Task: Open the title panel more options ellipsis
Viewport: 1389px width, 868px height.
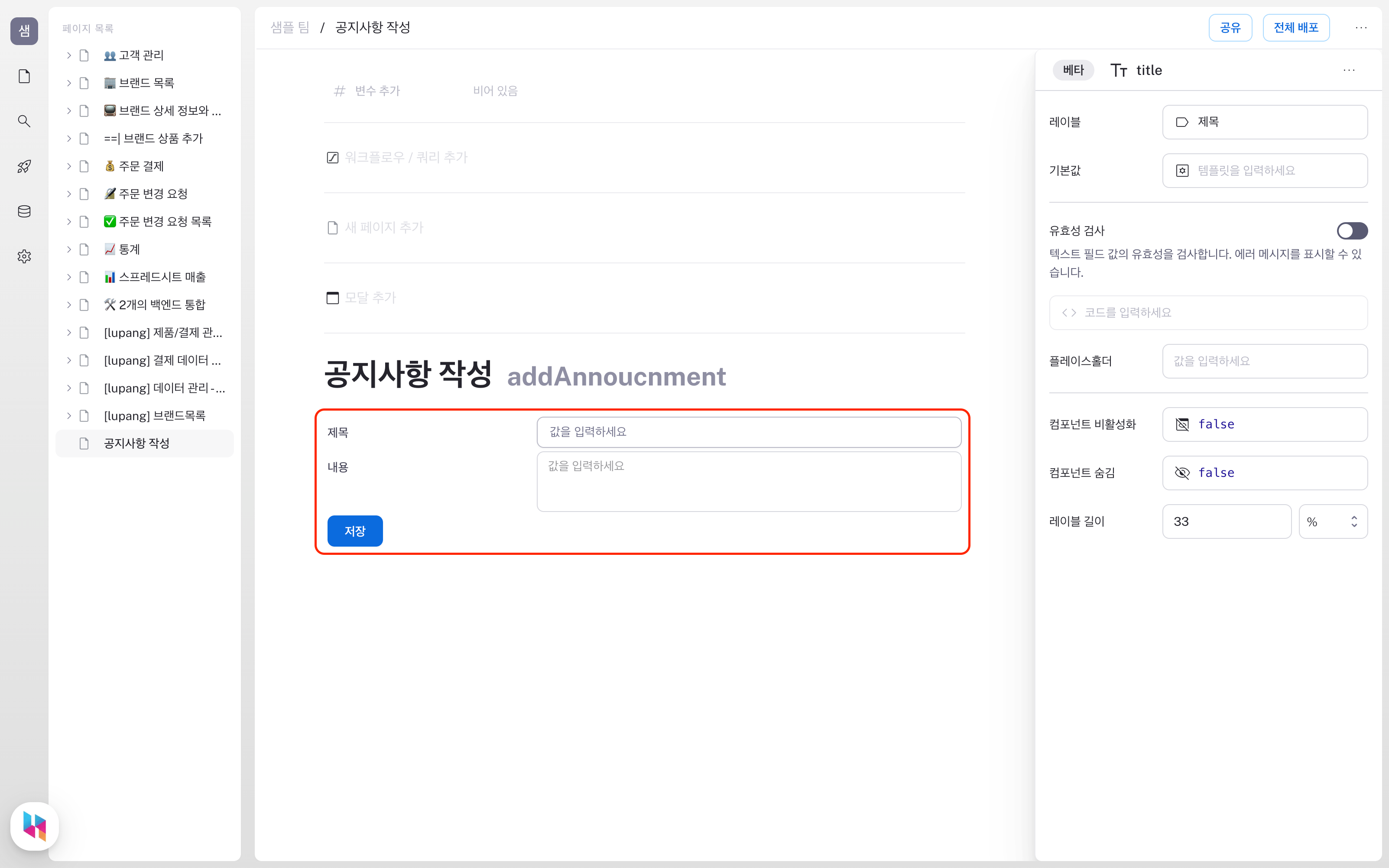Action: 1349,70
